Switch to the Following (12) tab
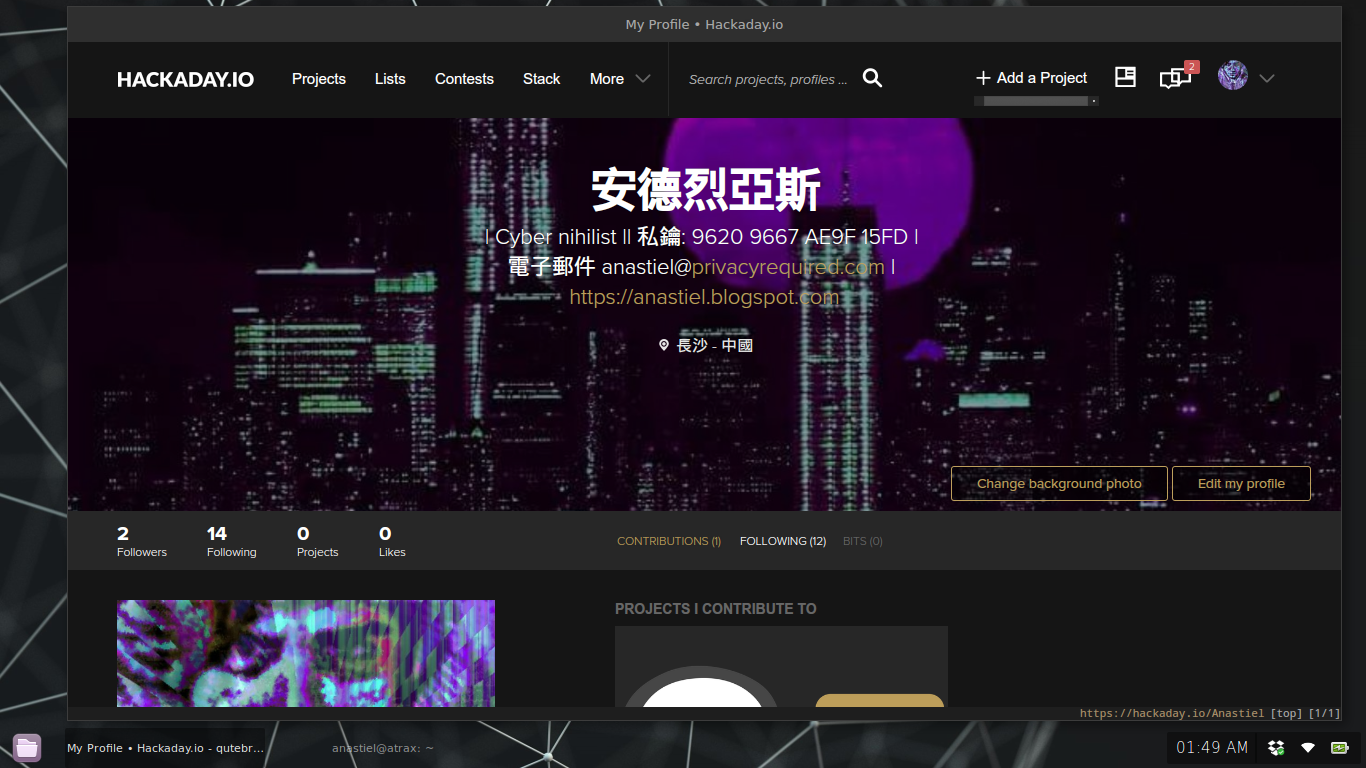This screenshot has height=768, width=1366. (x=782, y=541)
